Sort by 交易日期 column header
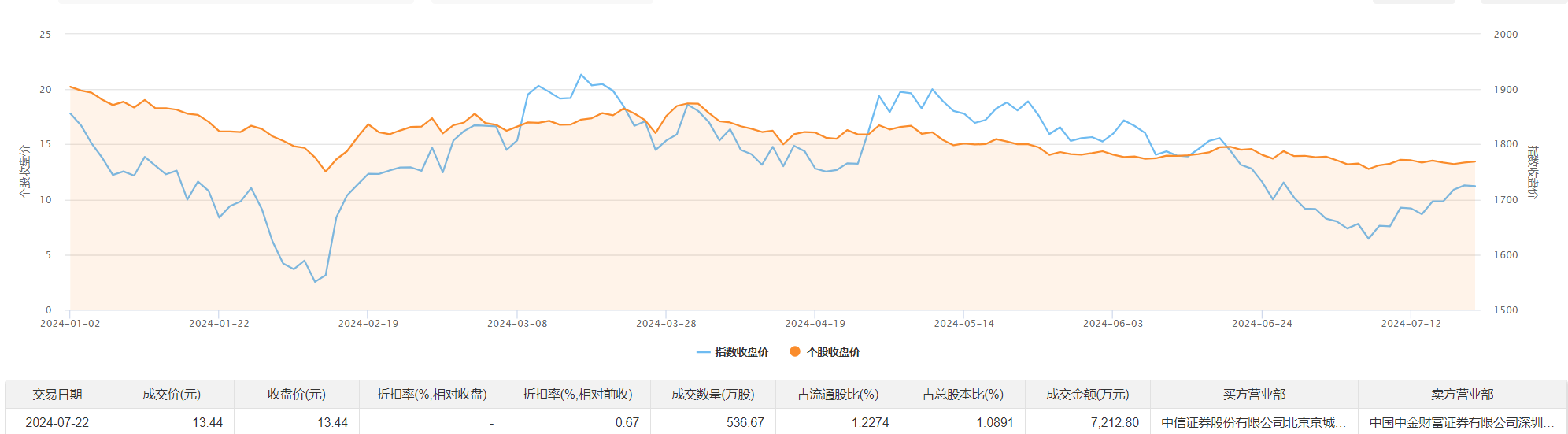 point(57,395)
